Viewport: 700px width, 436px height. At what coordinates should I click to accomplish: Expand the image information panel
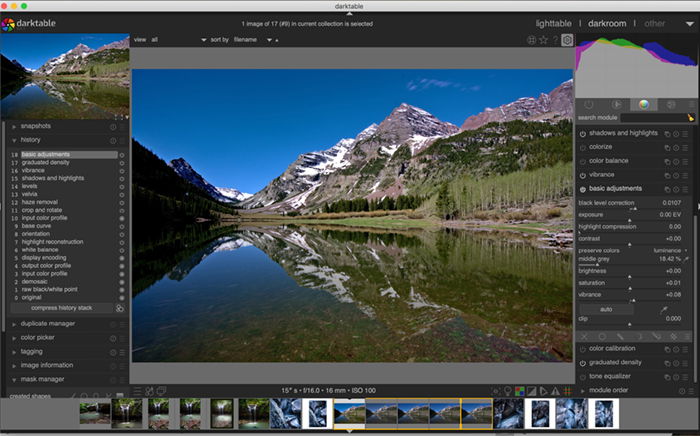46,365
